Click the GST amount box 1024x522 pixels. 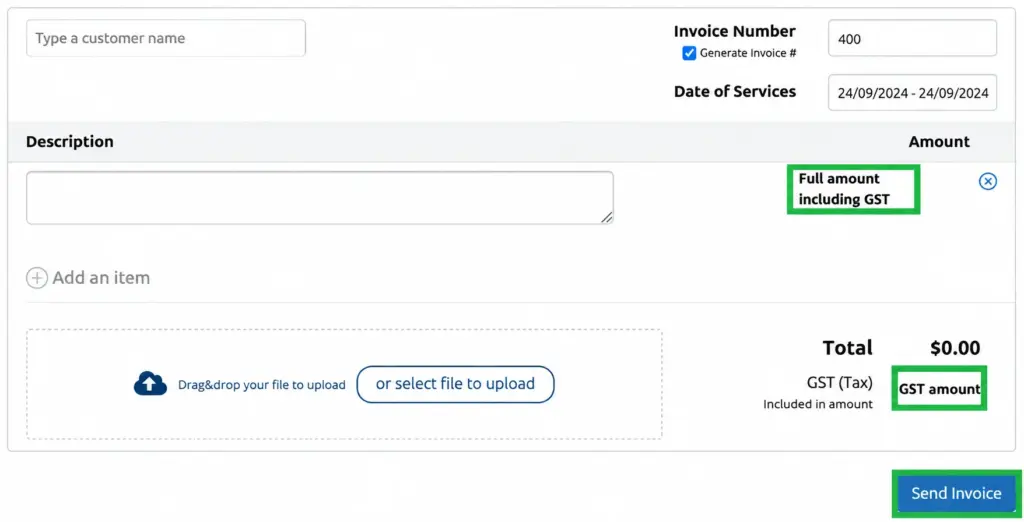click(939, 388)
